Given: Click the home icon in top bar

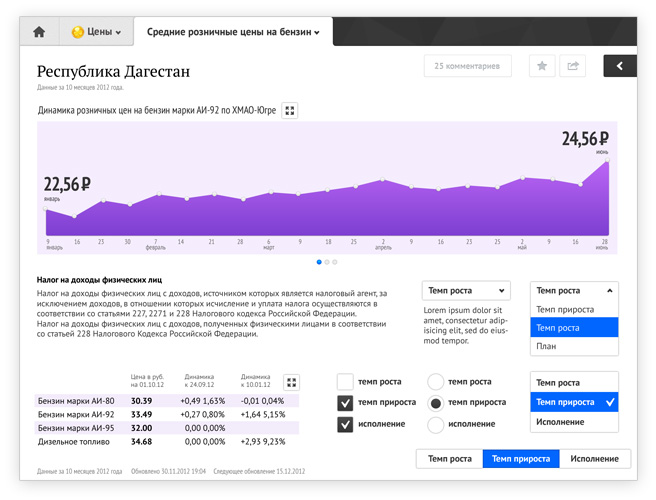Looking at the screenshot, I should (39, 32).
